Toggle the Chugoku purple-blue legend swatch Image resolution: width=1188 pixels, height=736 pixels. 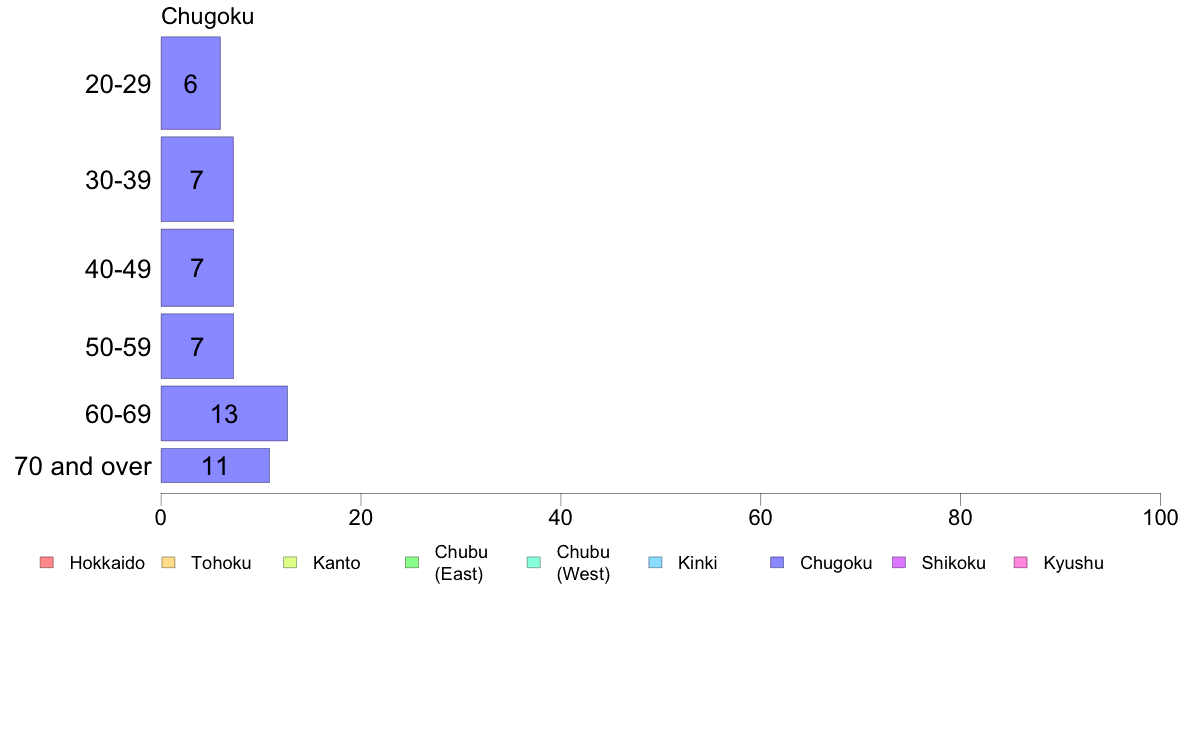point(777,562)
